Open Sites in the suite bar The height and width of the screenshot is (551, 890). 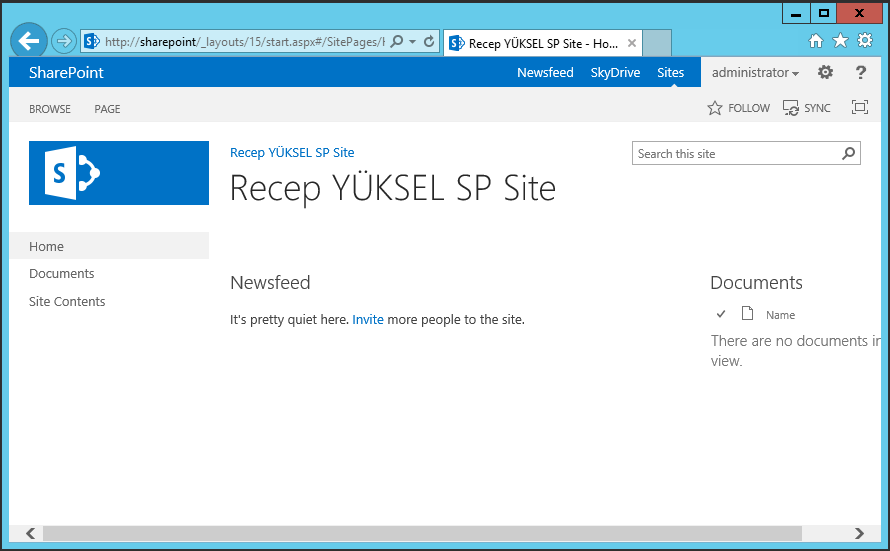pyautogui.click(x=670, y=73)
